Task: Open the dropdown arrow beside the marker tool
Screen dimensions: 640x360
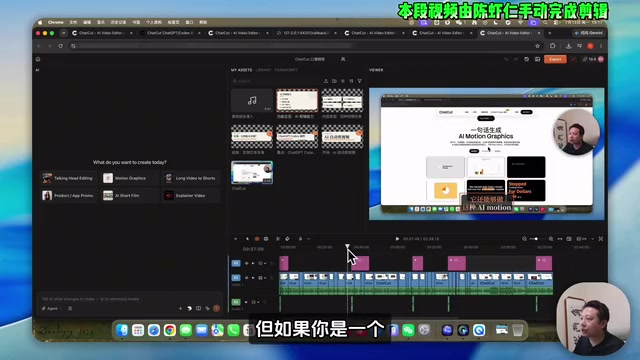Action: (309, 239)
